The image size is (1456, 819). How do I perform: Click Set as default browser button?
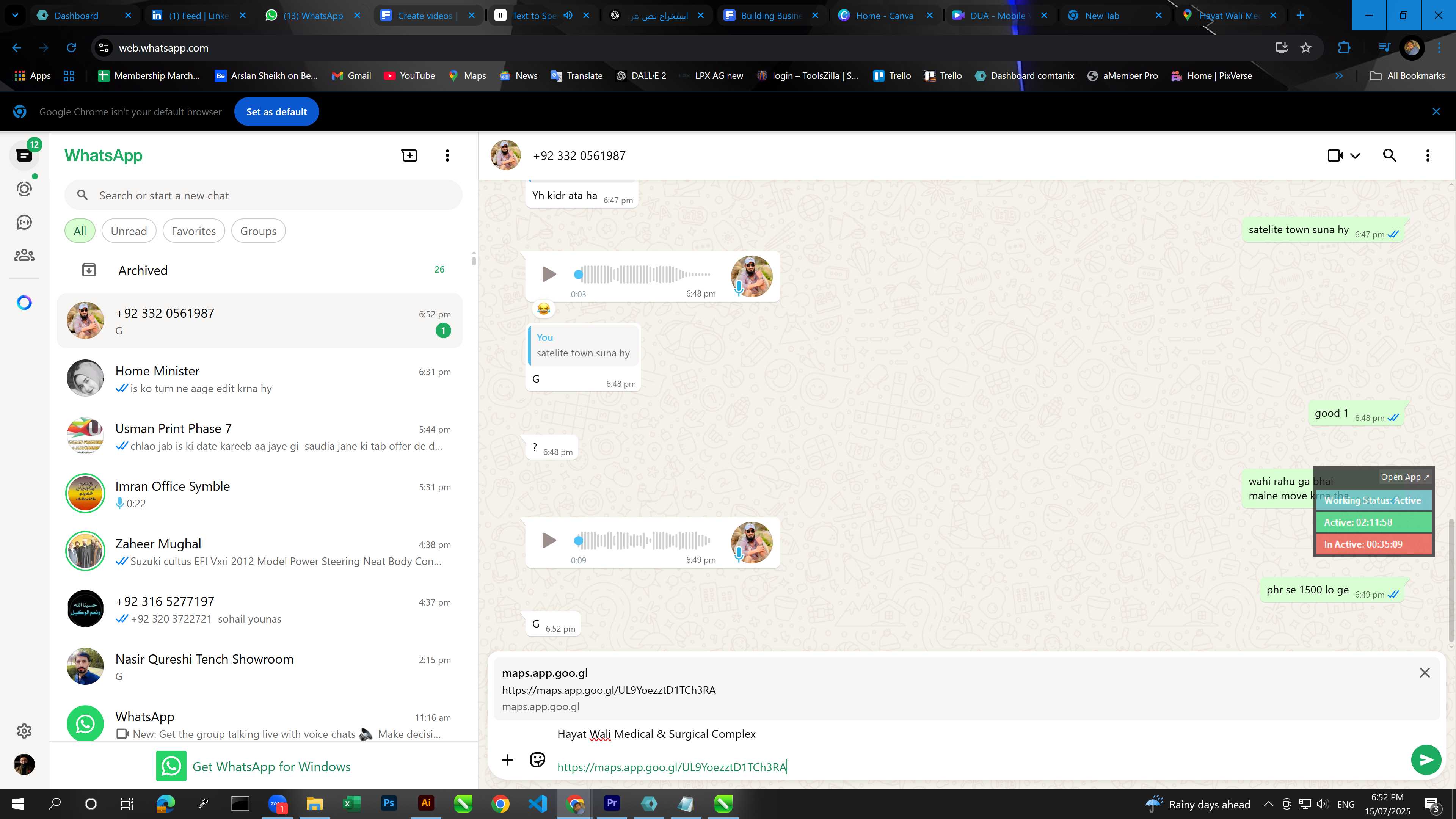pyautogui.click(x=276, y=112)
